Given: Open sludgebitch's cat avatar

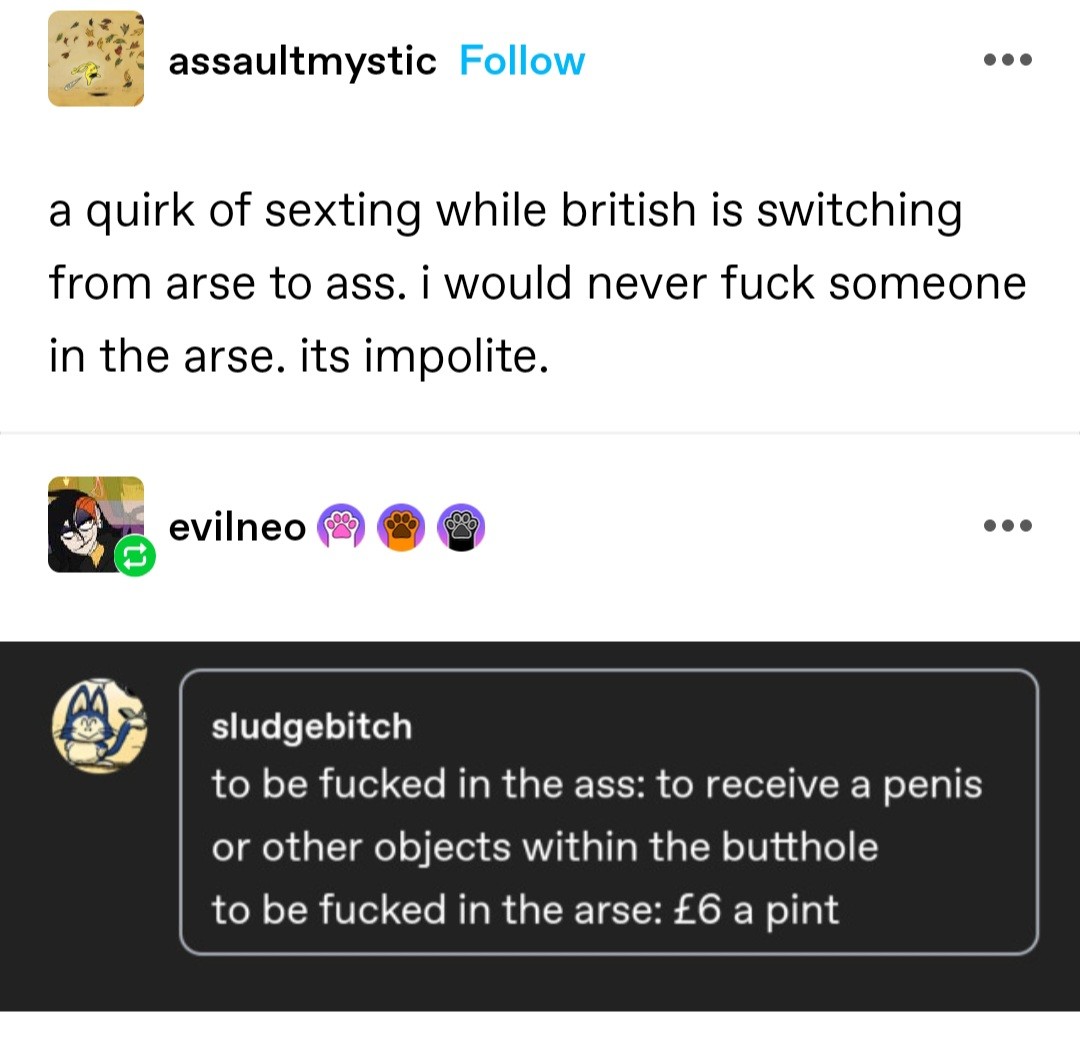Looking at the screenshot, I should pos(99,725).
